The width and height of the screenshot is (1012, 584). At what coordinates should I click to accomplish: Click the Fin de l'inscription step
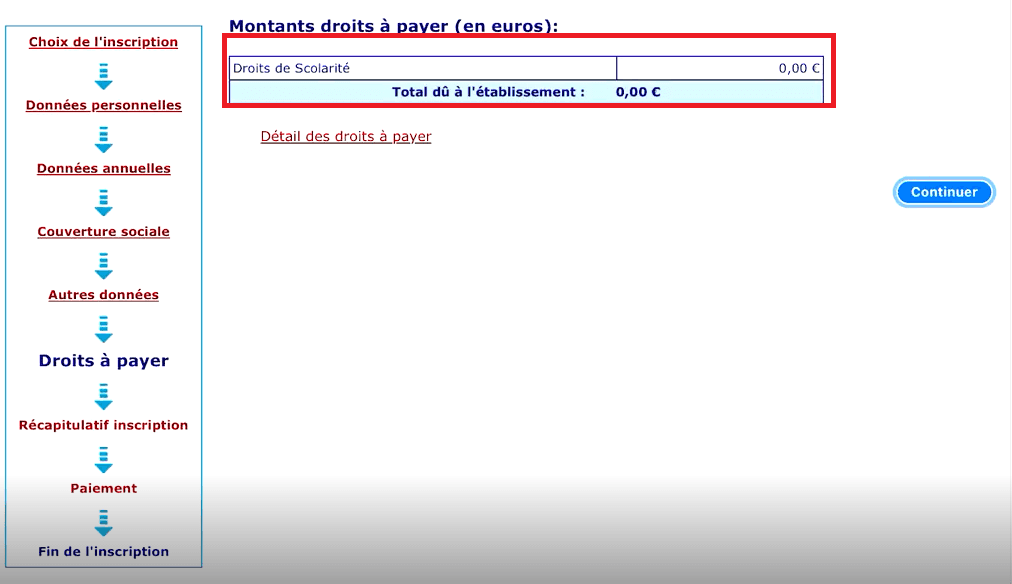(x=103, y=551)
